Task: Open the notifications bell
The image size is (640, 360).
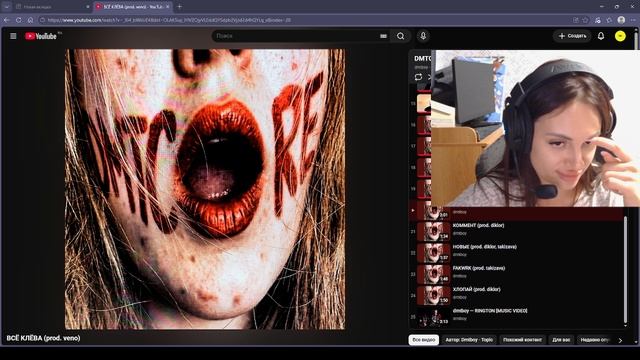Action: coord(601,36)
